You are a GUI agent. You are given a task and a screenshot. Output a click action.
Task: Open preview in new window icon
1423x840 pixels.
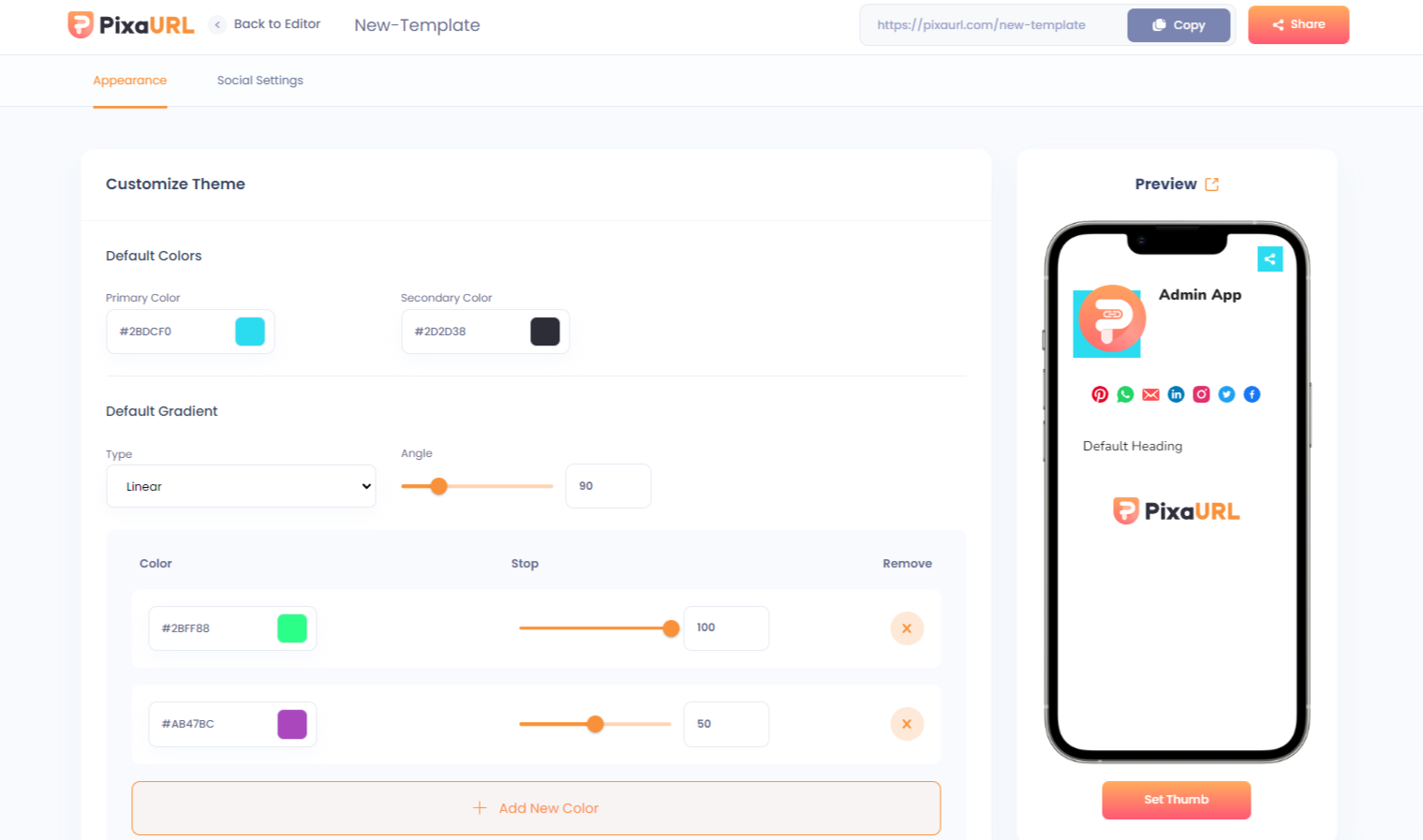[x=1211, y=184]
